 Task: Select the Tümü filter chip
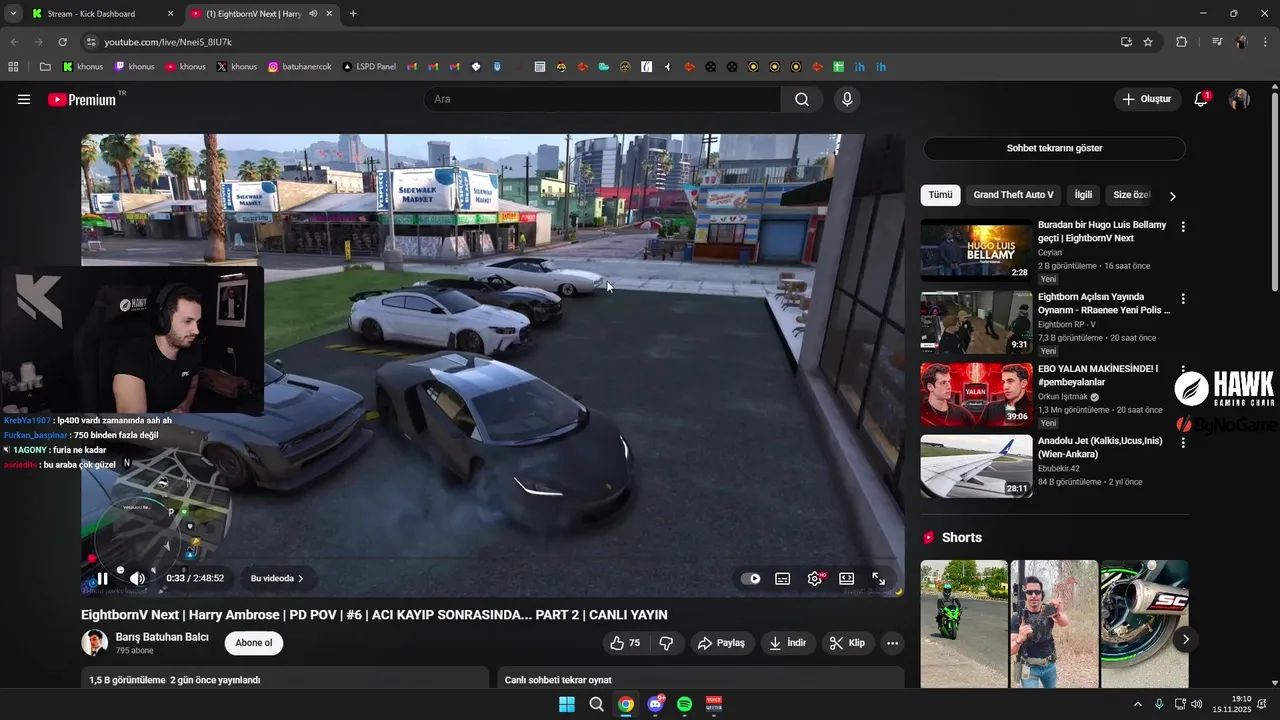point(940,195)
